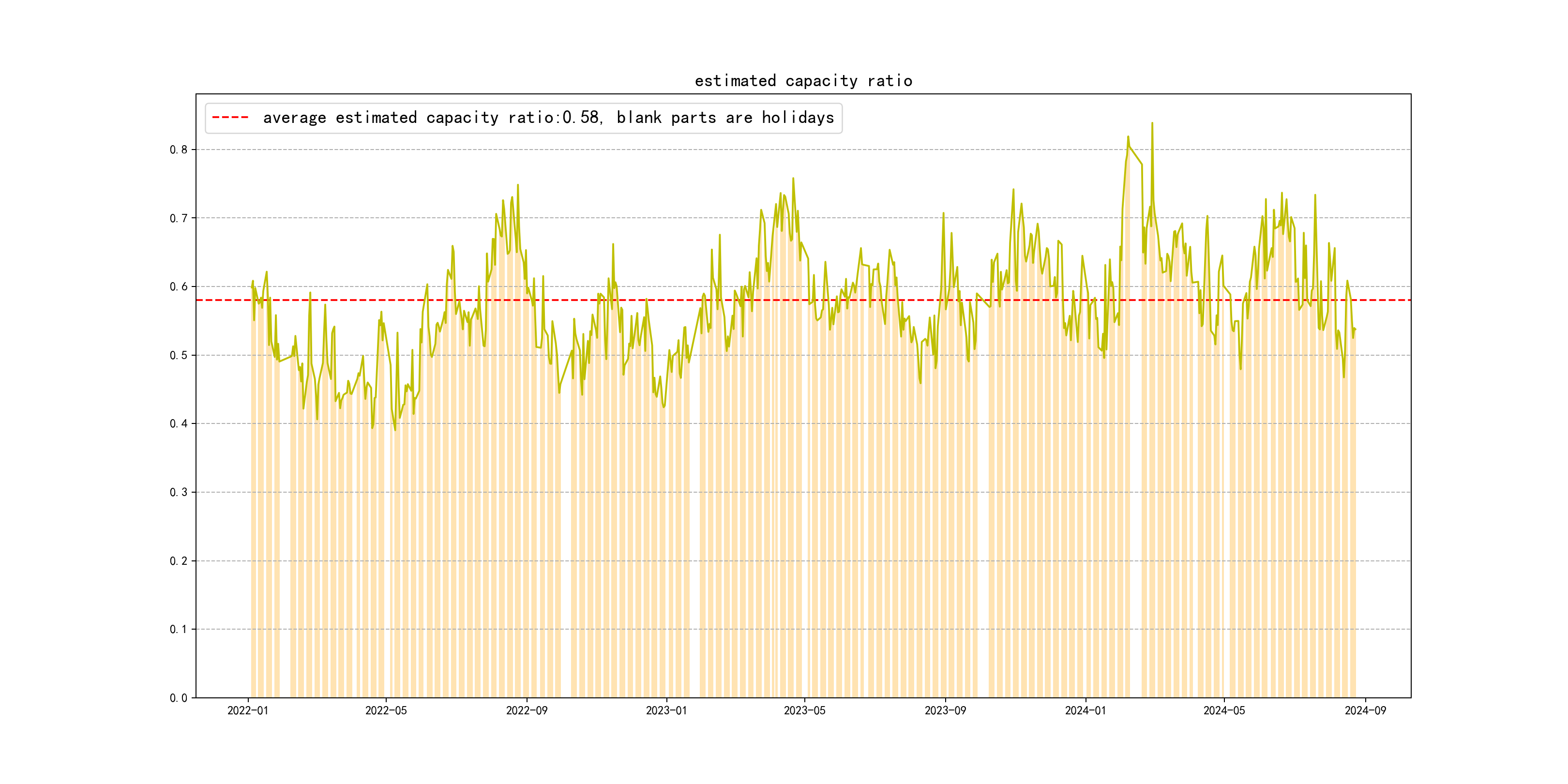Select the 0.4 y-axis tick label
Screen dimensions: 1568x784
179,423
